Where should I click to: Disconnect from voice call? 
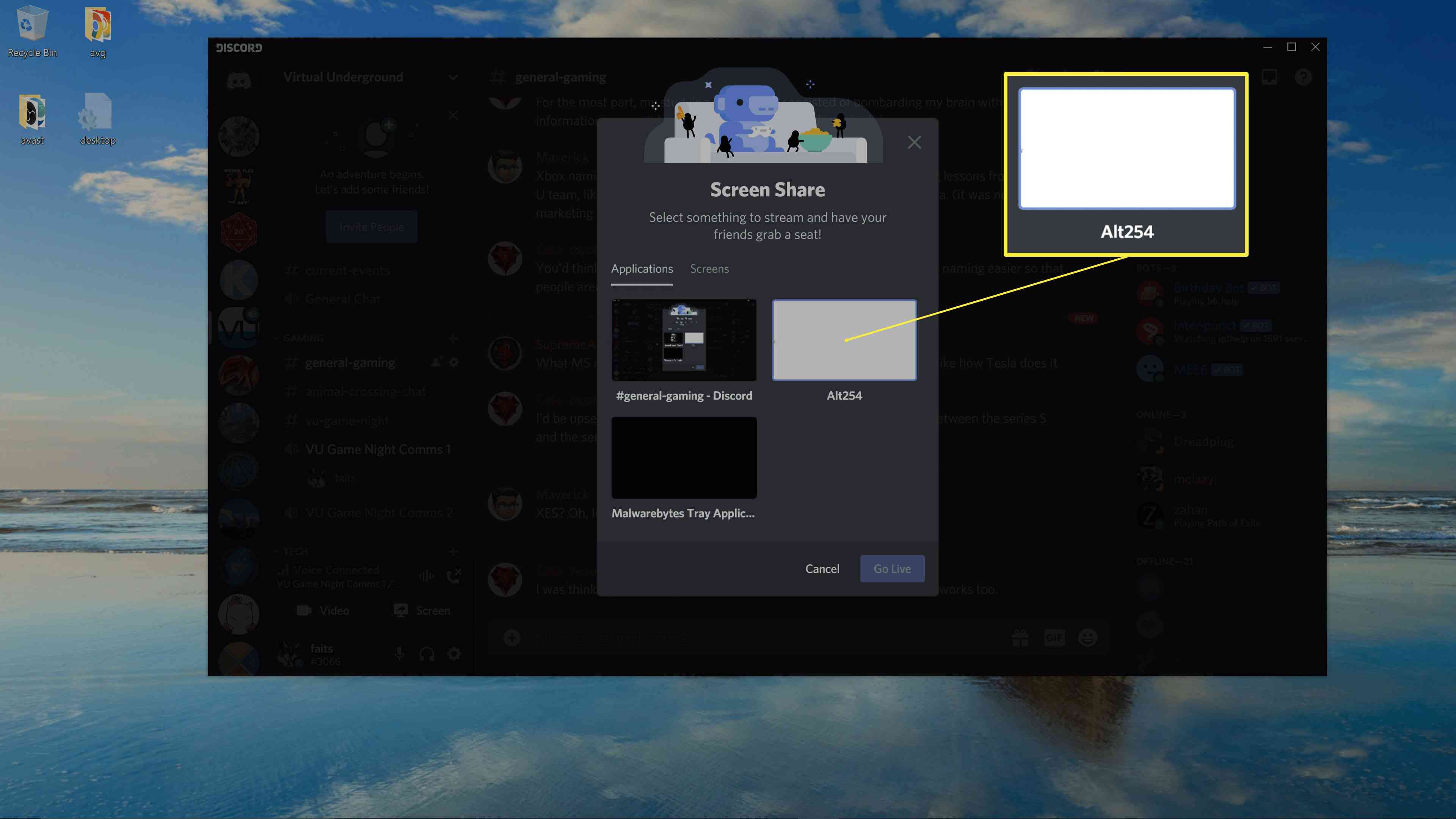pyautogui.click(x=454, y=576)
